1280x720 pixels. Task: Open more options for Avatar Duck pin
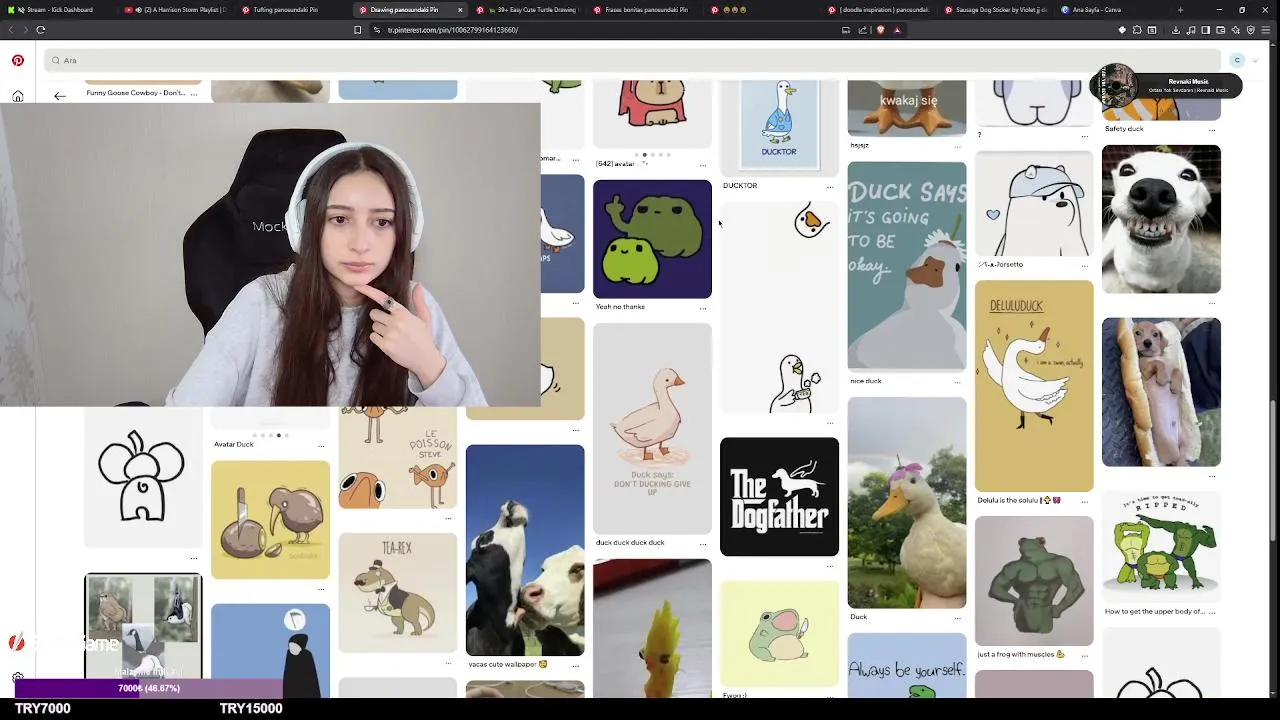click(321, 445)
